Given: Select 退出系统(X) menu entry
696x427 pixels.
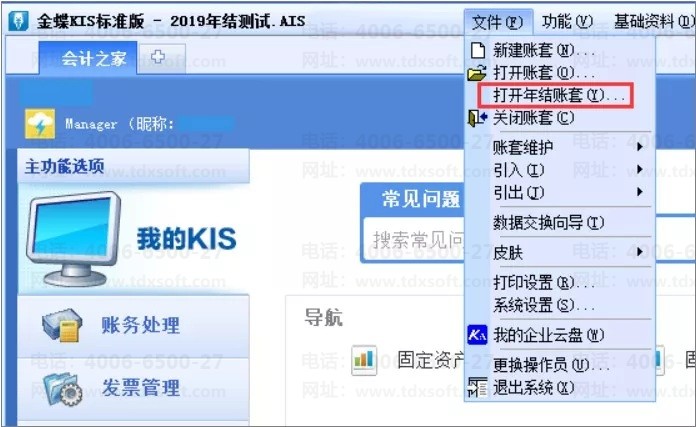Looking at the screenshot, I should click(x=534, y=387).
